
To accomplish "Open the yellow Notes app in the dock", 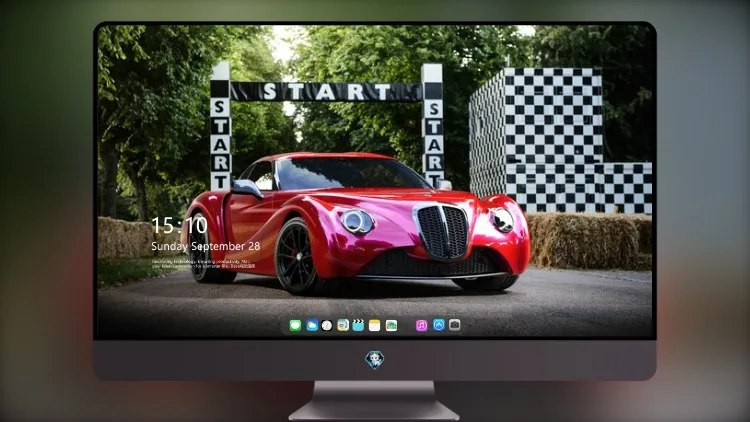I will (x=375, y=325).
